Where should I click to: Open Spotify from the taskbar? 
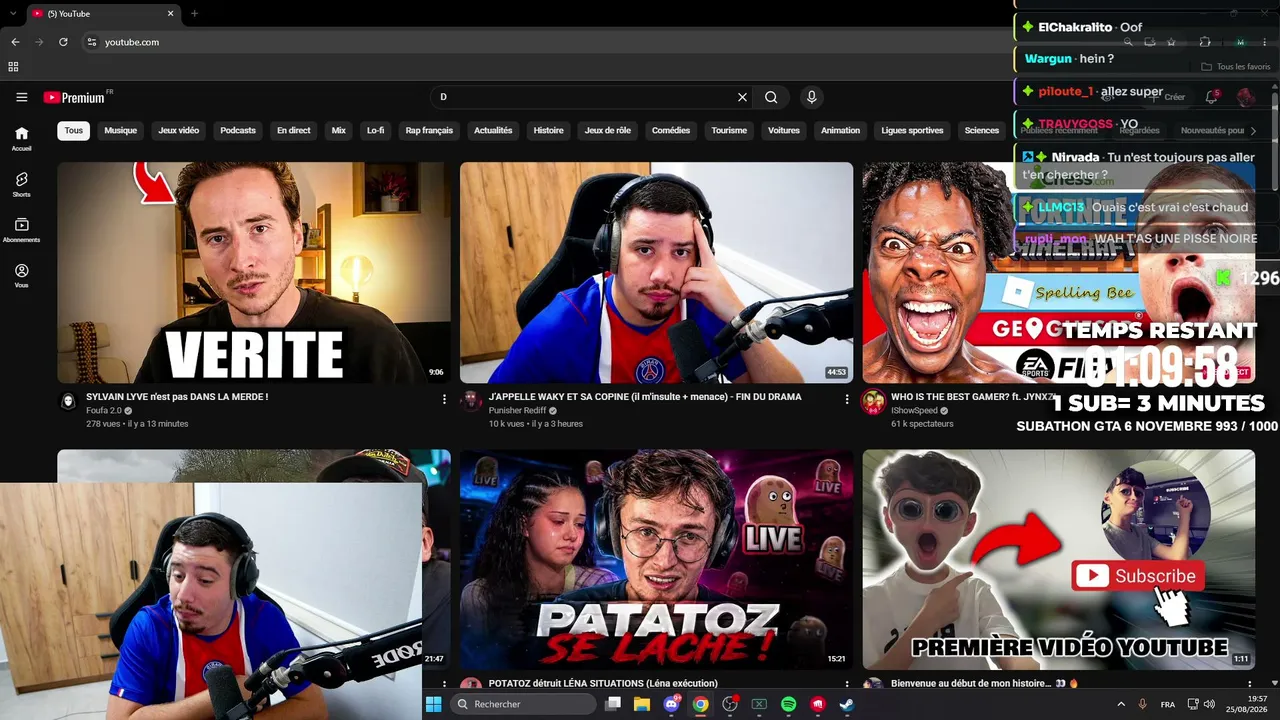pyautogui.click(x=788, y=704)
